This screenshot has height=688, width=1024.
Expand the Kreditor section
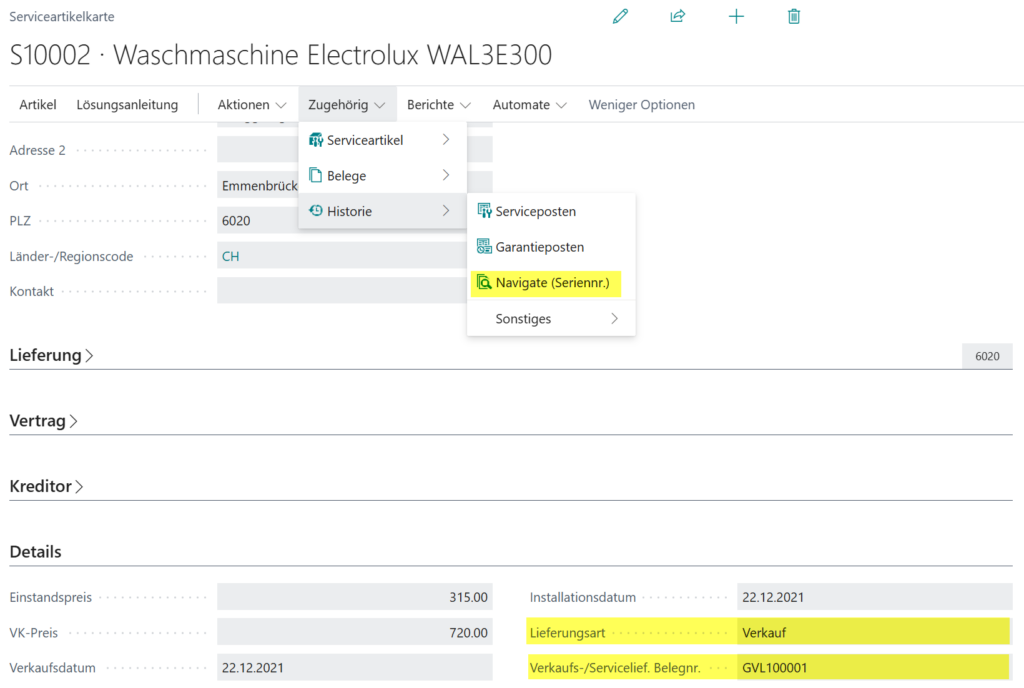(46, 486)
